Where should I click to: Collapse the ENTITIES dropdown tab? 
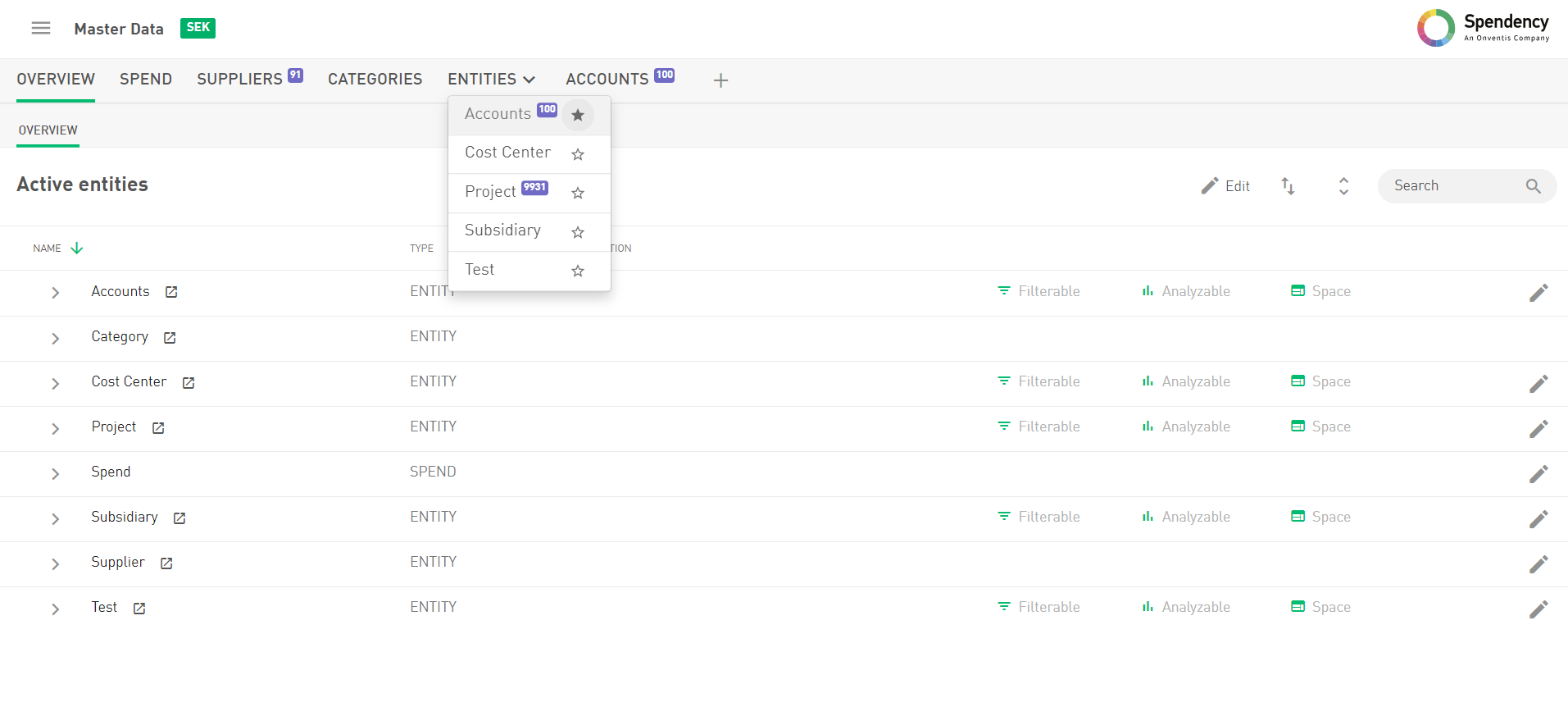pos(491,80)
